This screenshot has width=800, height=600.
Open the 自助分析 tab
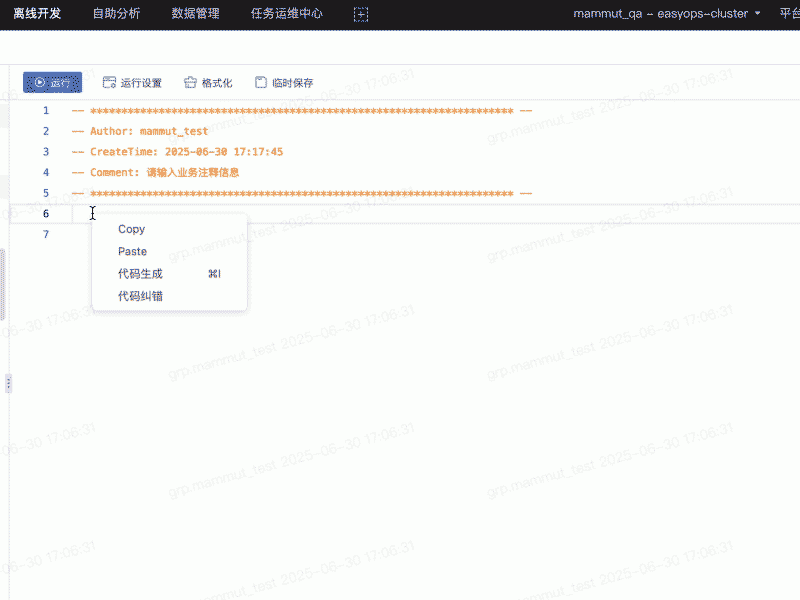(116, 14)
